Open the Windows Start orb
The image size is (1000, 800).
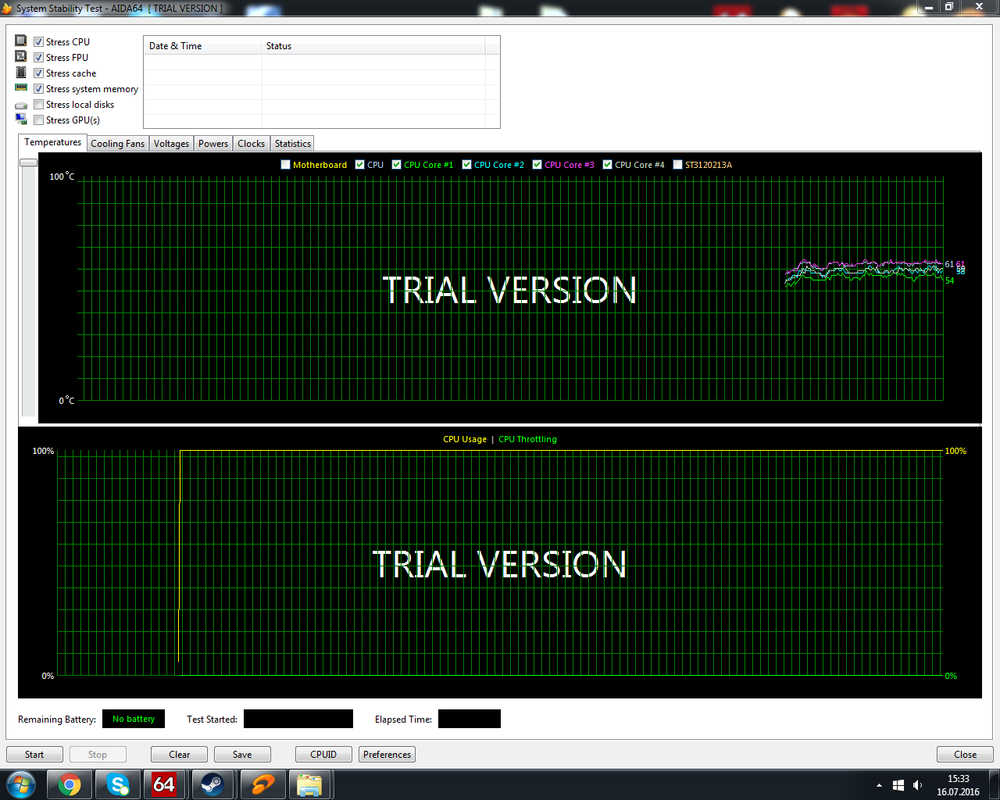(x=21, y=784)
